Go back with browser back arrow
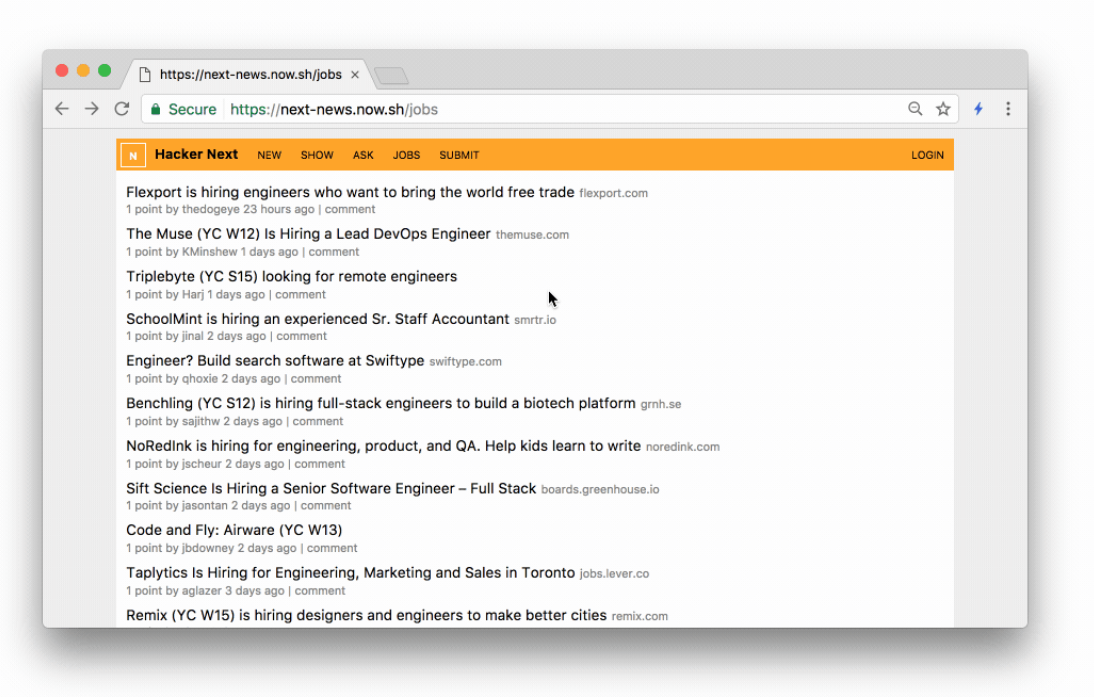The width and height of the screenshot is (1094, 697). pos(62,109)
